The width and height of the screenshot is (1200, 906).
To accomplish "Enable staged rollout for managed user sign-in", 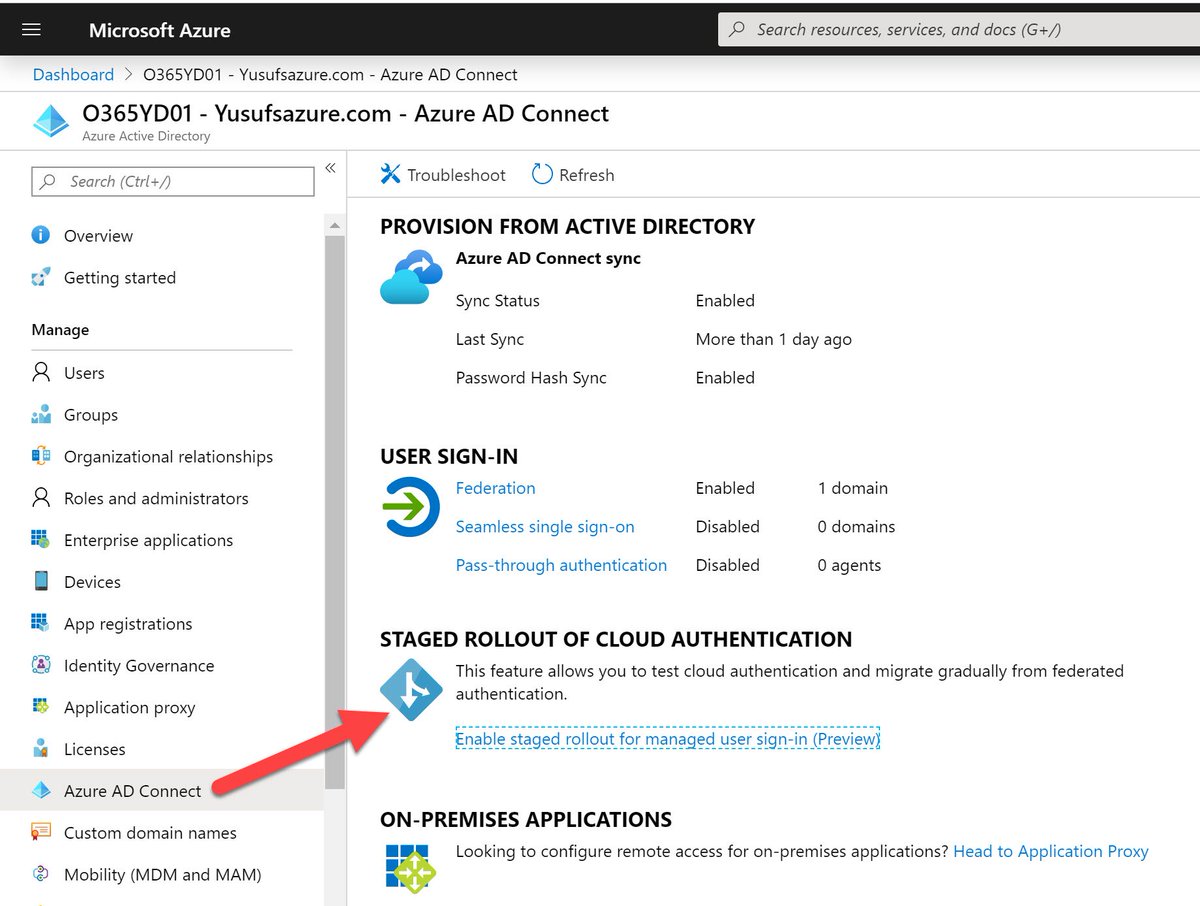I will coord(667,738).
